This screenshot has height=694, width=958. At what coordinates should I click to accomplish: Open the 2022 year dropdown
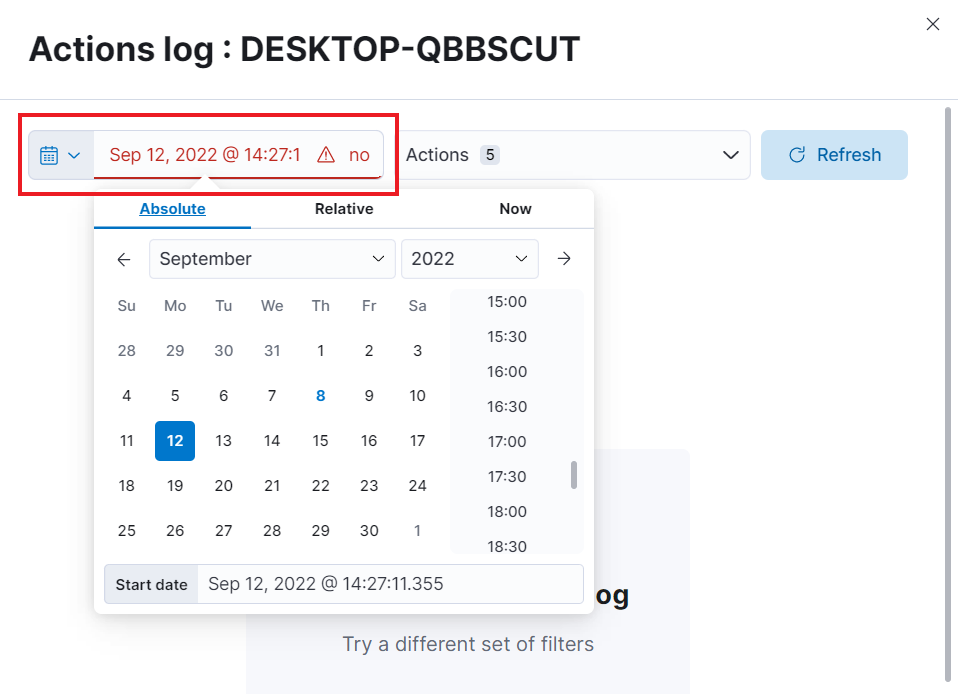[470, 258]
